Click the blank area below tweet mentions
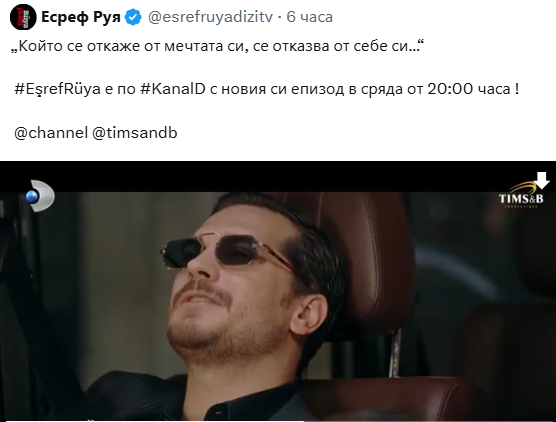This screenshot has width=556, height=422. tap(278, 151)
